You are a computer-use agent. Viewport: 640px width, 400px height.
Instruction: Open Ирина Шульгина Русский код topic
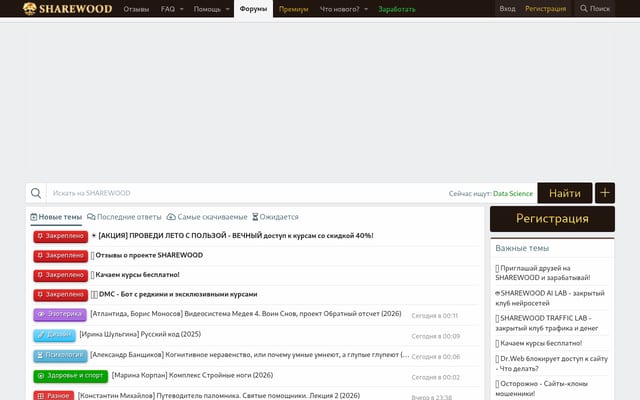point(140,334)
